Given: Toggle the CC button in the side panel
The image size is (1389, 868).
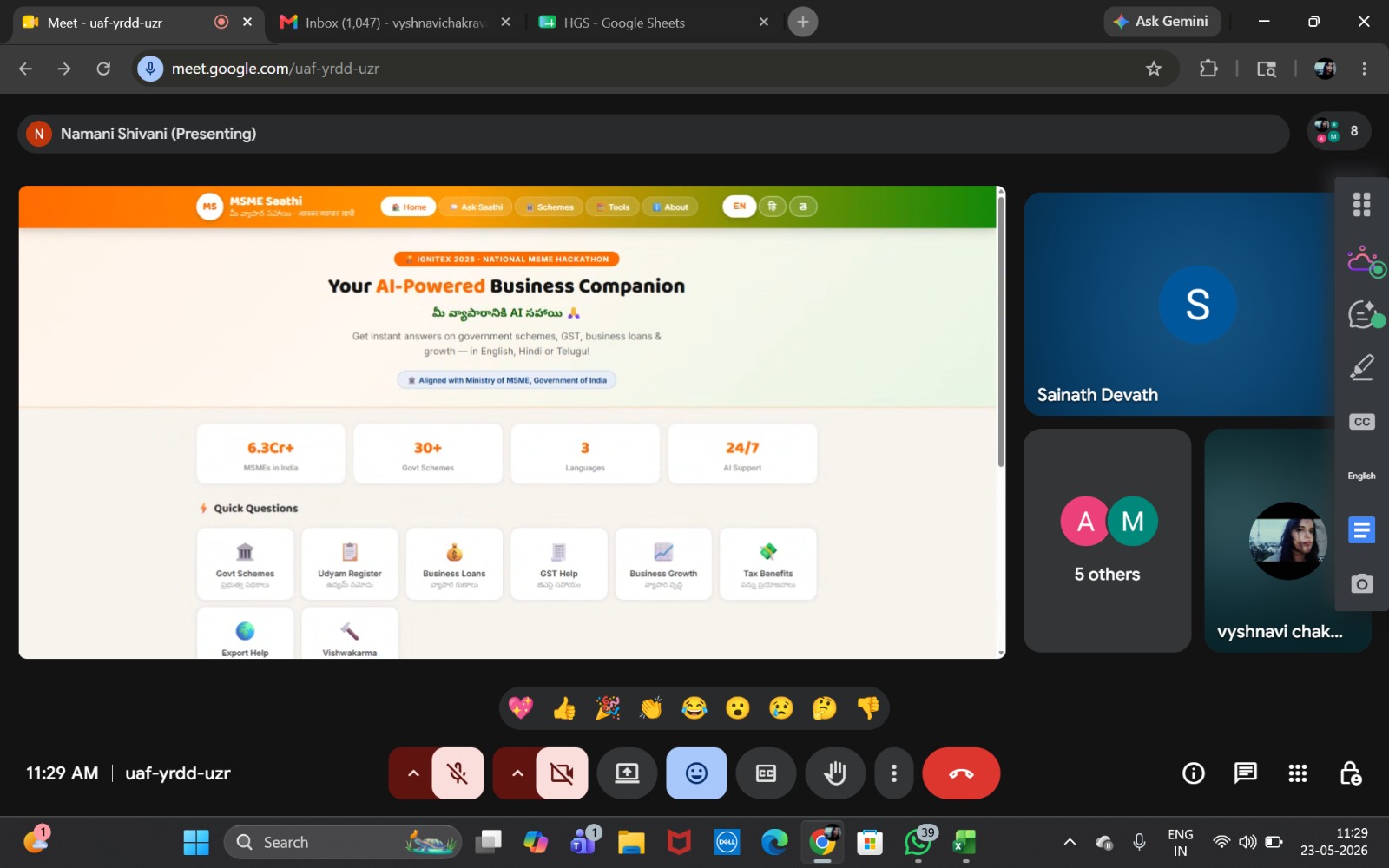Looking at the screenshot, I should [x=1361, y=422].
